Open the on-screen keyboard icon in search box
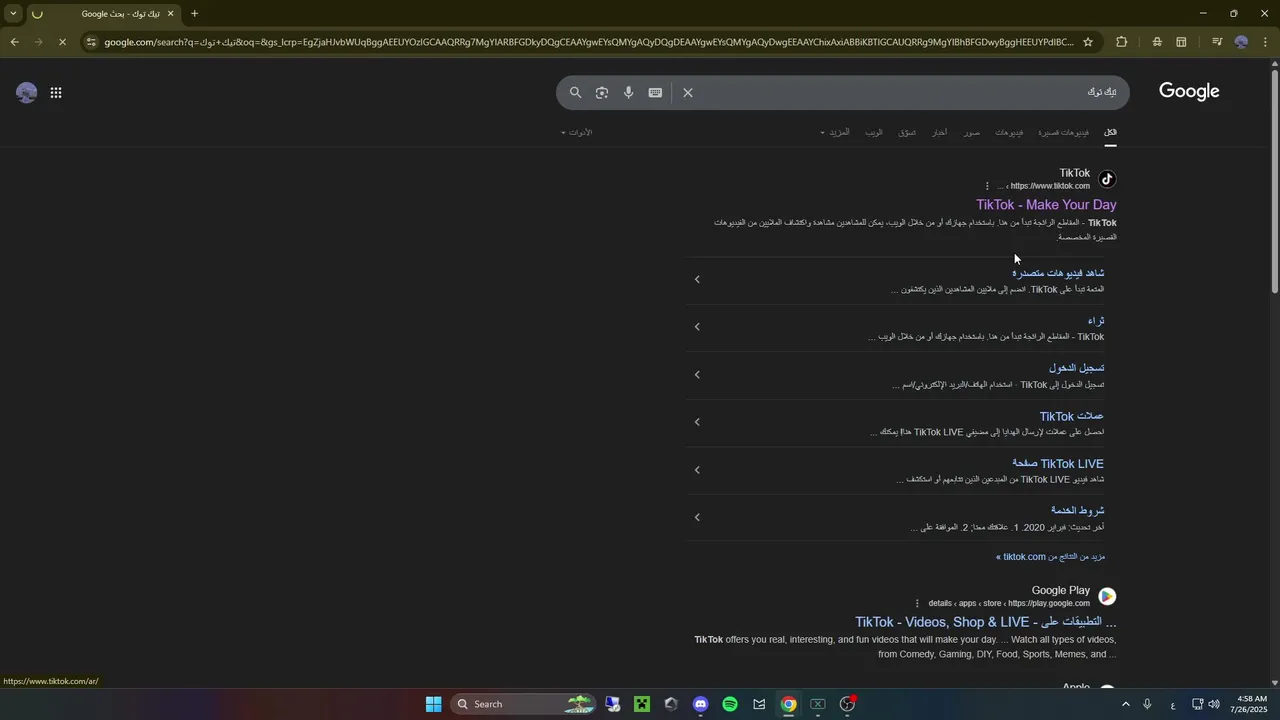Screen dimensions: 1280x720 point(655,92)
